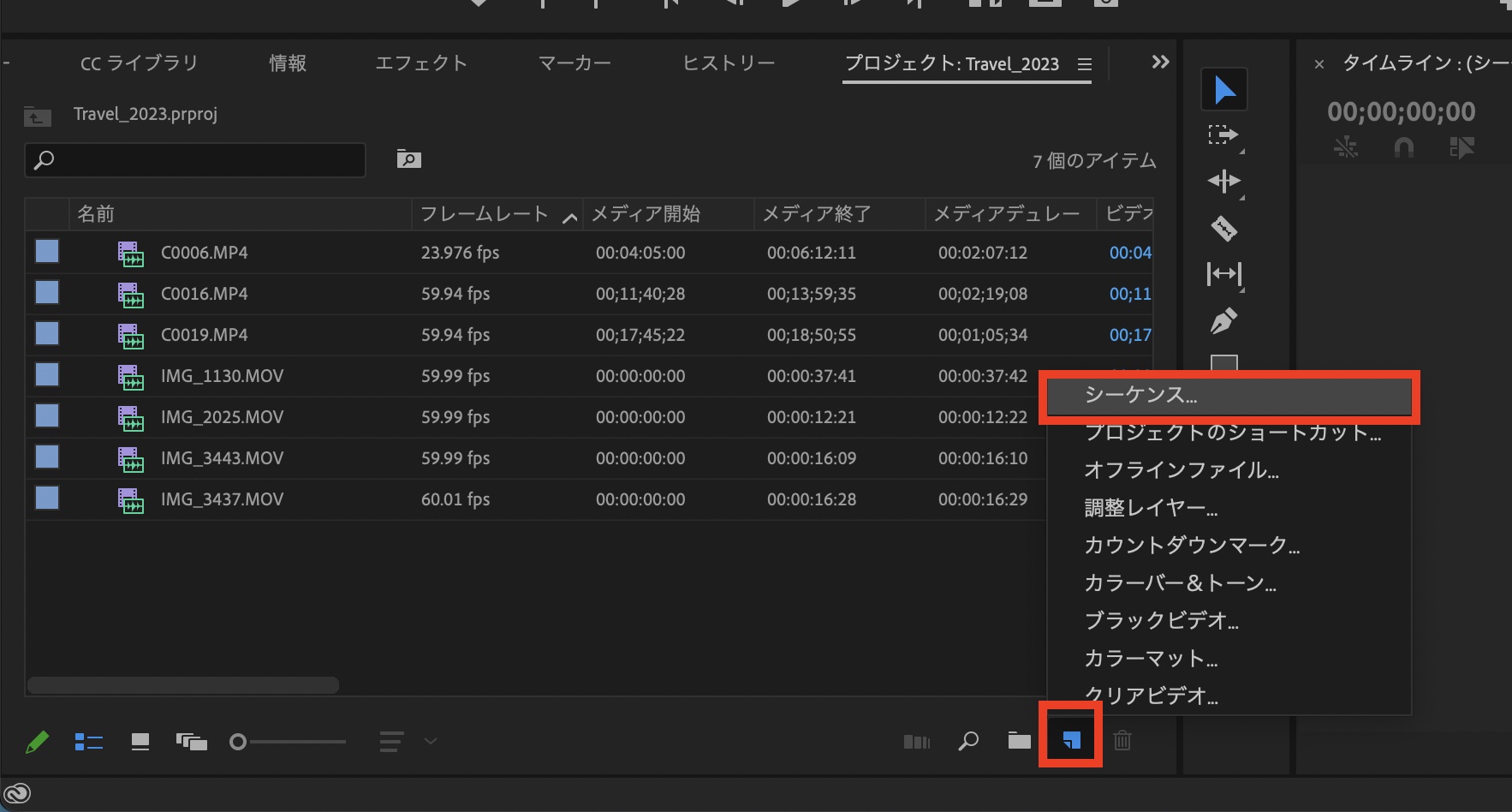Click the clip icon for C0006.MP4
This screenshot has height=812, width=1512.
130,254
